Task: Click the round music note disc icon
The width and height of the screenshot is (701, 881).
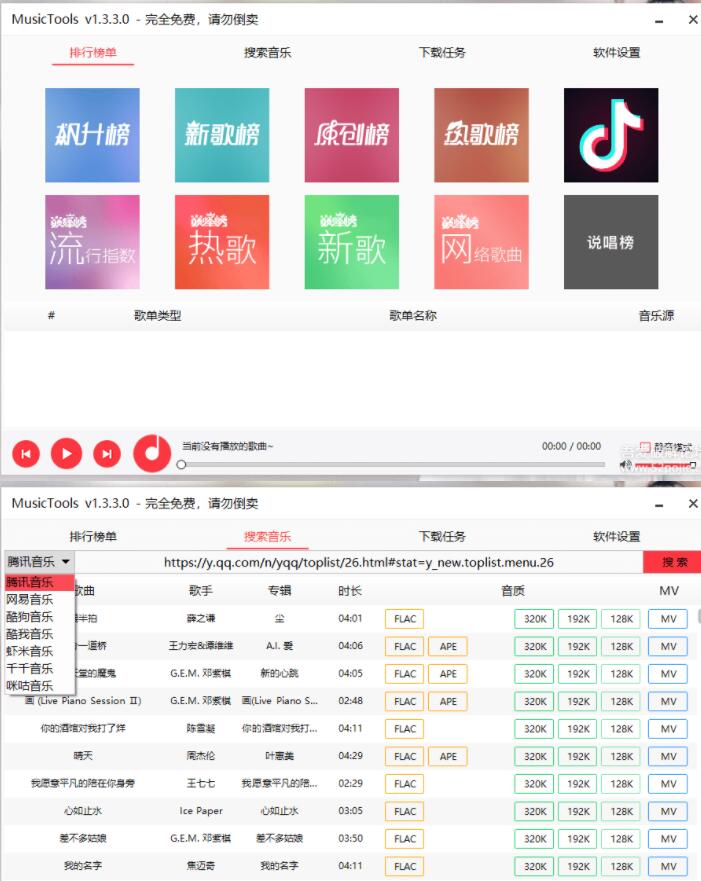Action: [152, 453]
